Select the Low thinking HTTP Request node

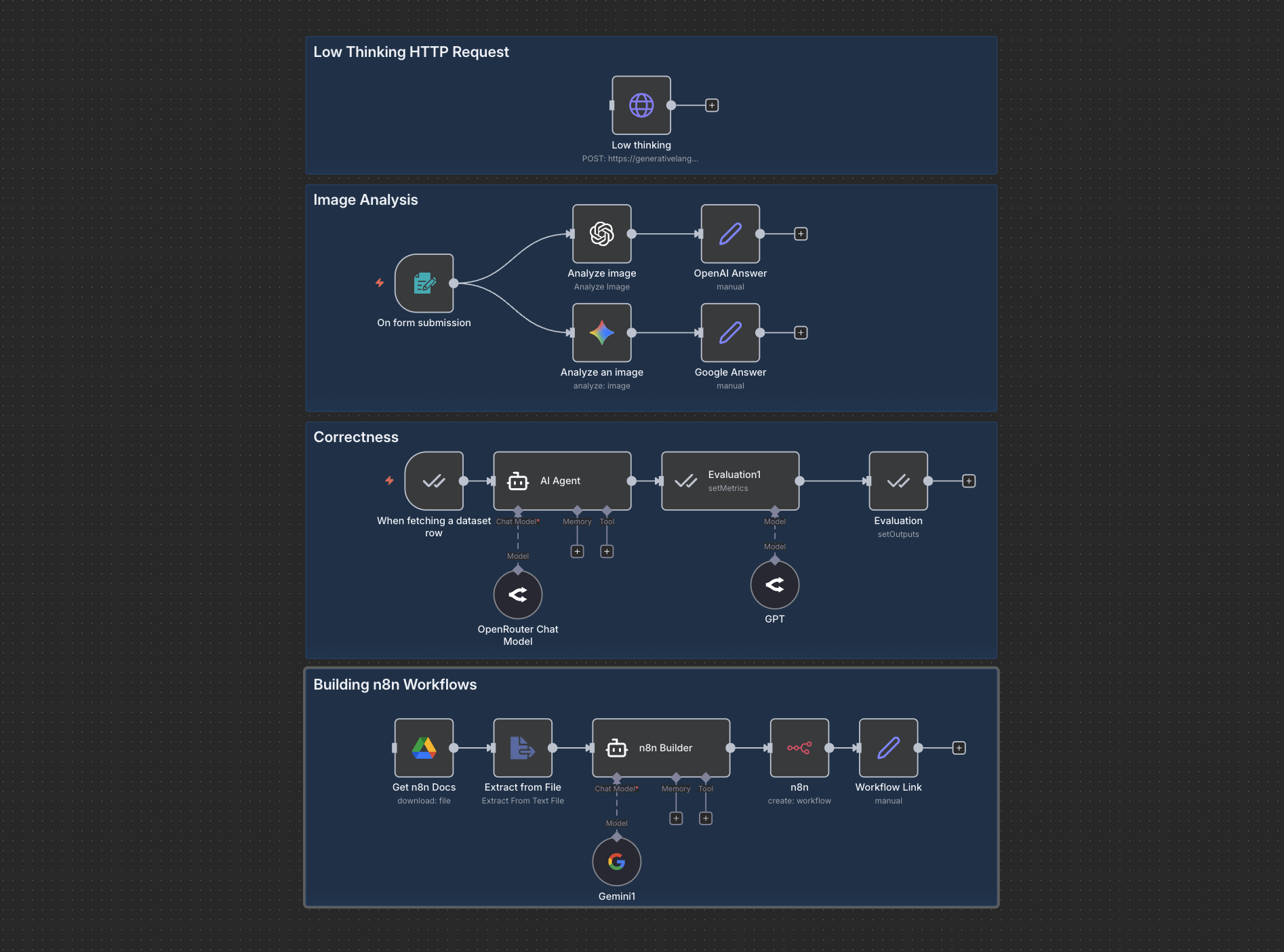[641, 105]
